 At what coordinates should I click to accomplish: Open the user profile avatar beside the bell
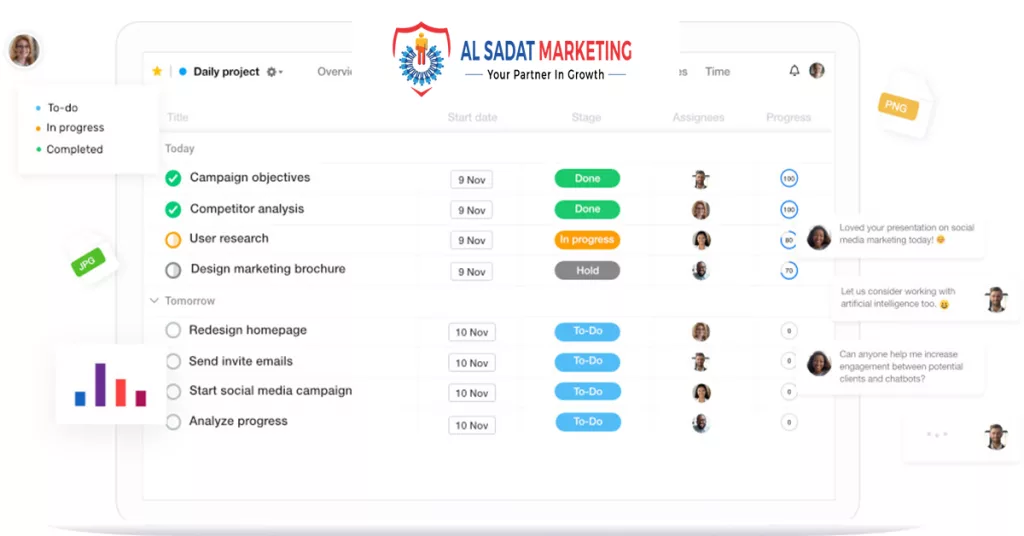[816, 71]
